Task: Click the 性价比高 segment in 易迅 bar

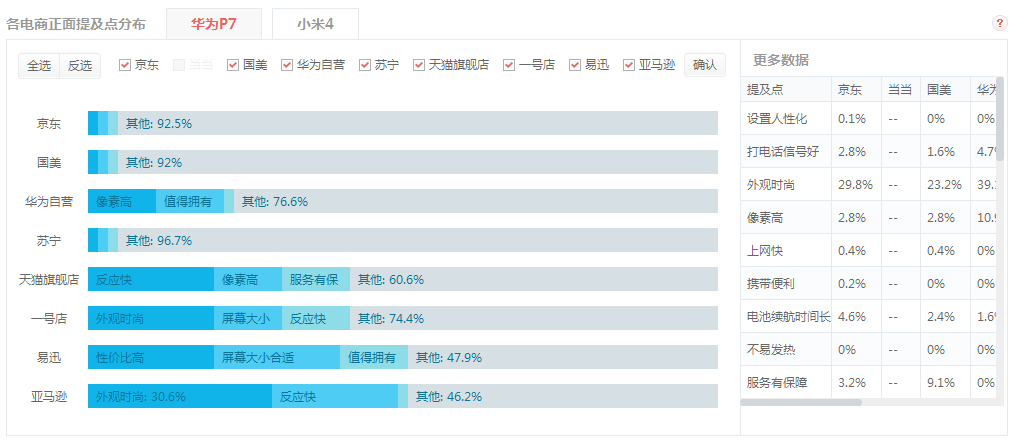Action: click(x=151, y=357)
